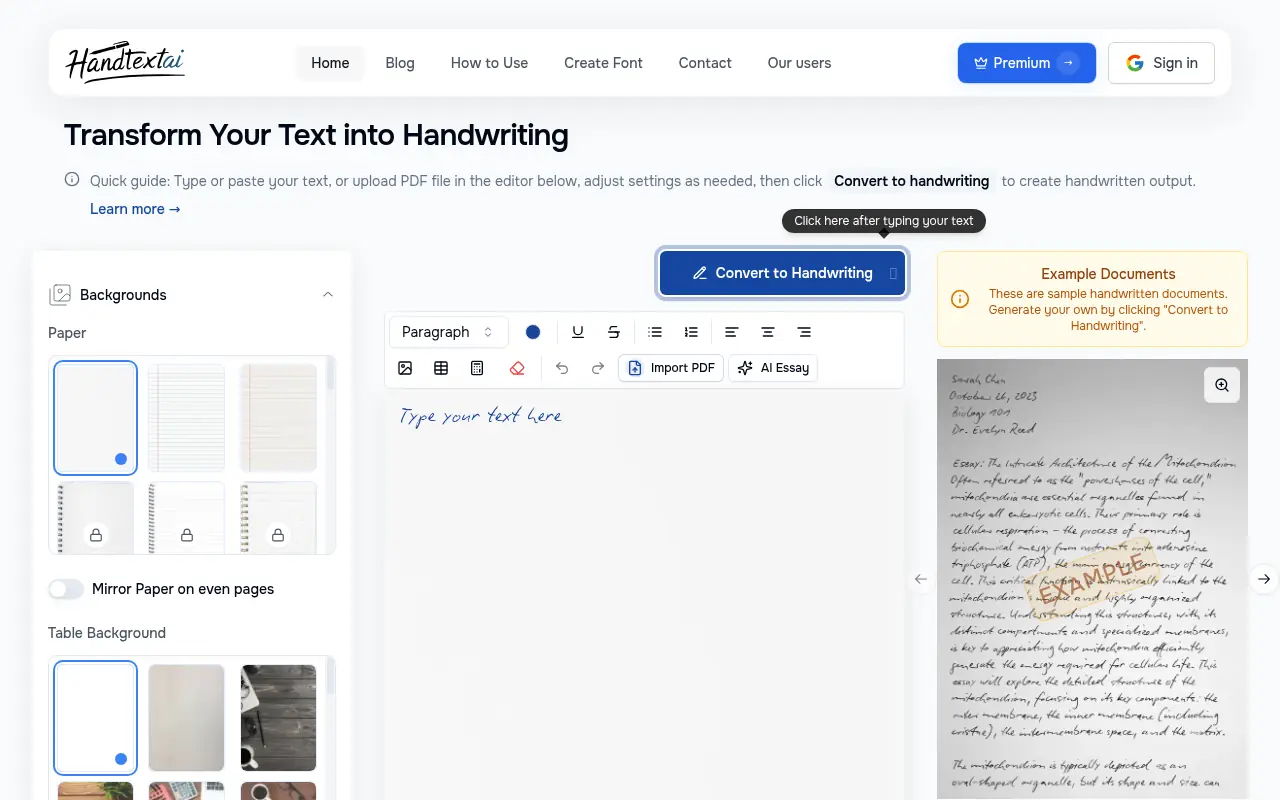Viewport: 1280px width, 800px height.
Task: Enable Mirror Paper on even pages
Action: (x=66, y=589)
